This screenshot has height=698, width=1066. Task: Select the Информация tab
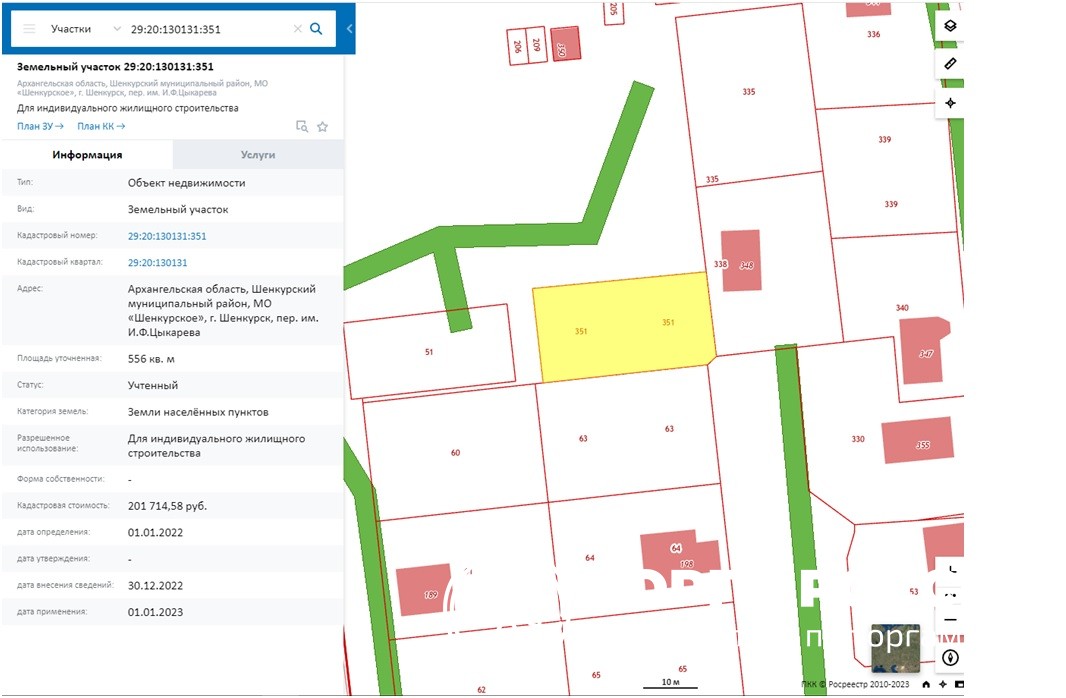[x=87, y=155]
